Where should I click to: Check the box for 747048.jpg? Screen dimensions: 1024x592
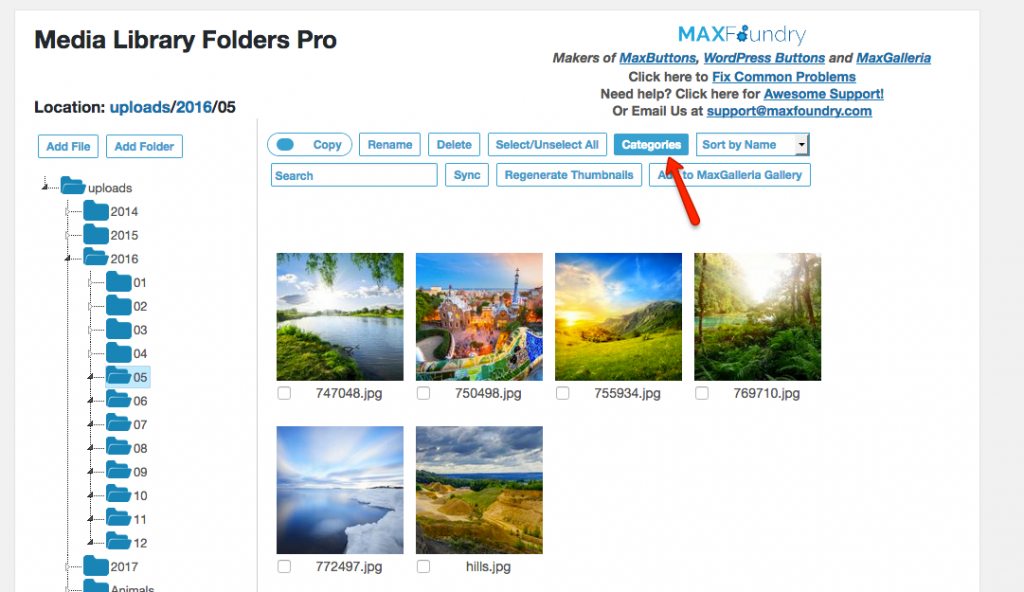click(284, 393)
